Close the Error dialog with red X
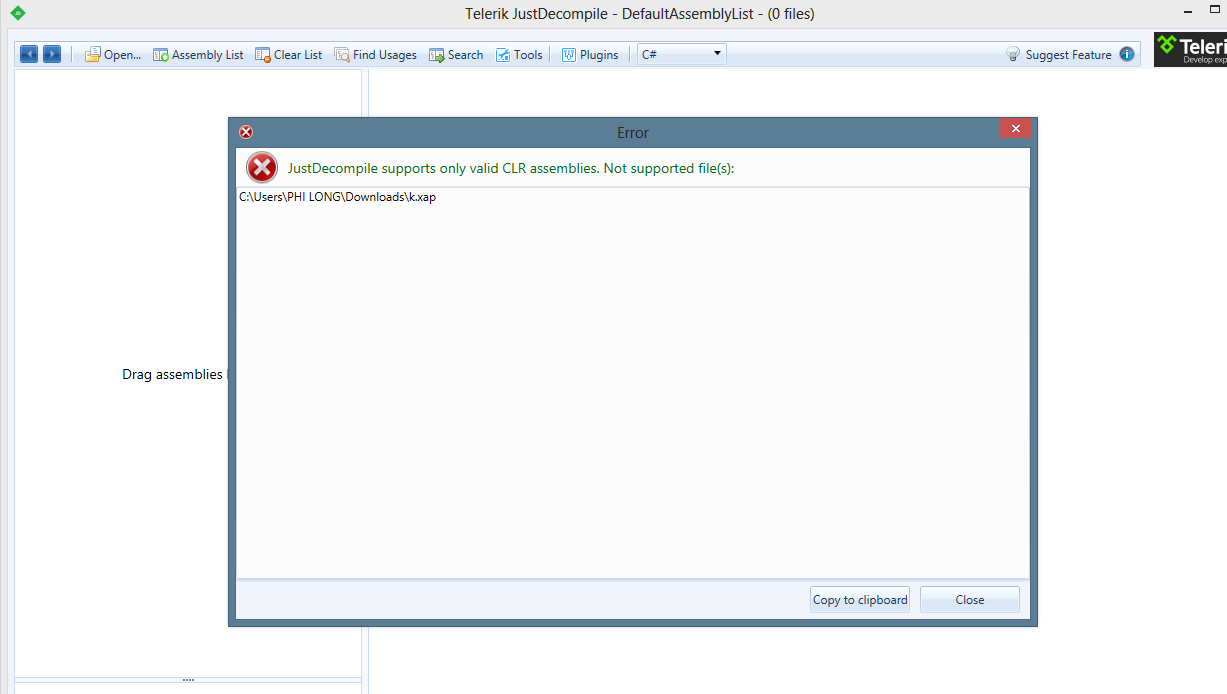 click(1015, 129)
